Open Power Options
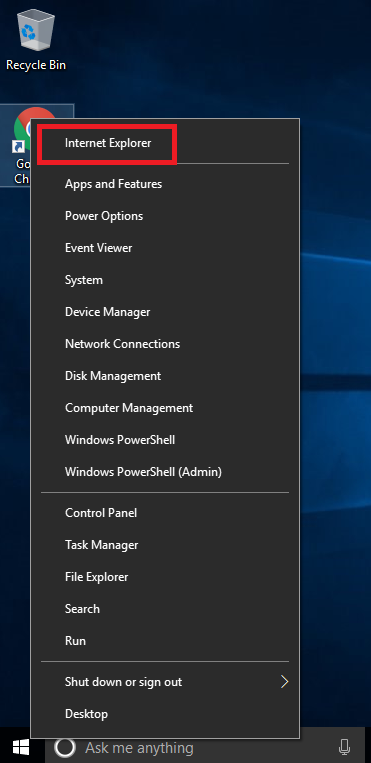Image resolution: width=371 pixels, height=763 pixels. point(165,216)
